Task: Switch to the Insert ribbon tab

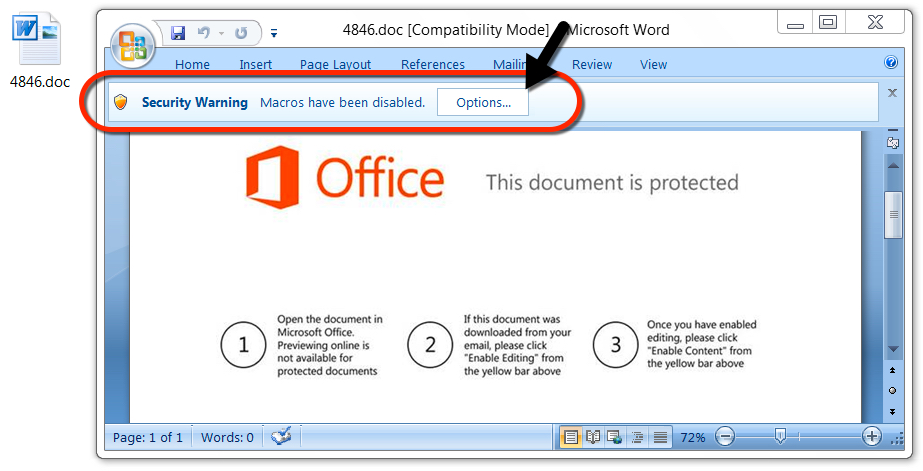Action: tap(255, 65)
